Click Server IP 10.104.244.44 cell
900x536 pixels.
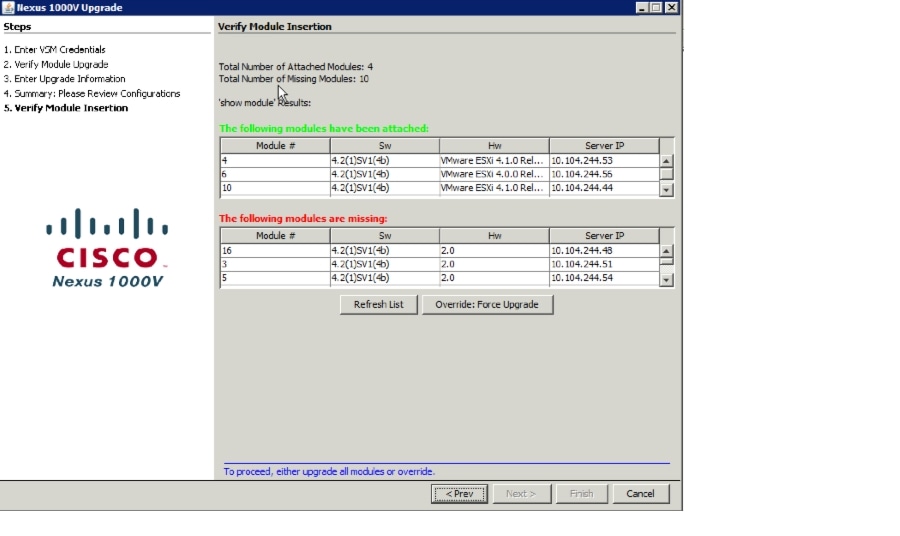[x=604, y=188]
